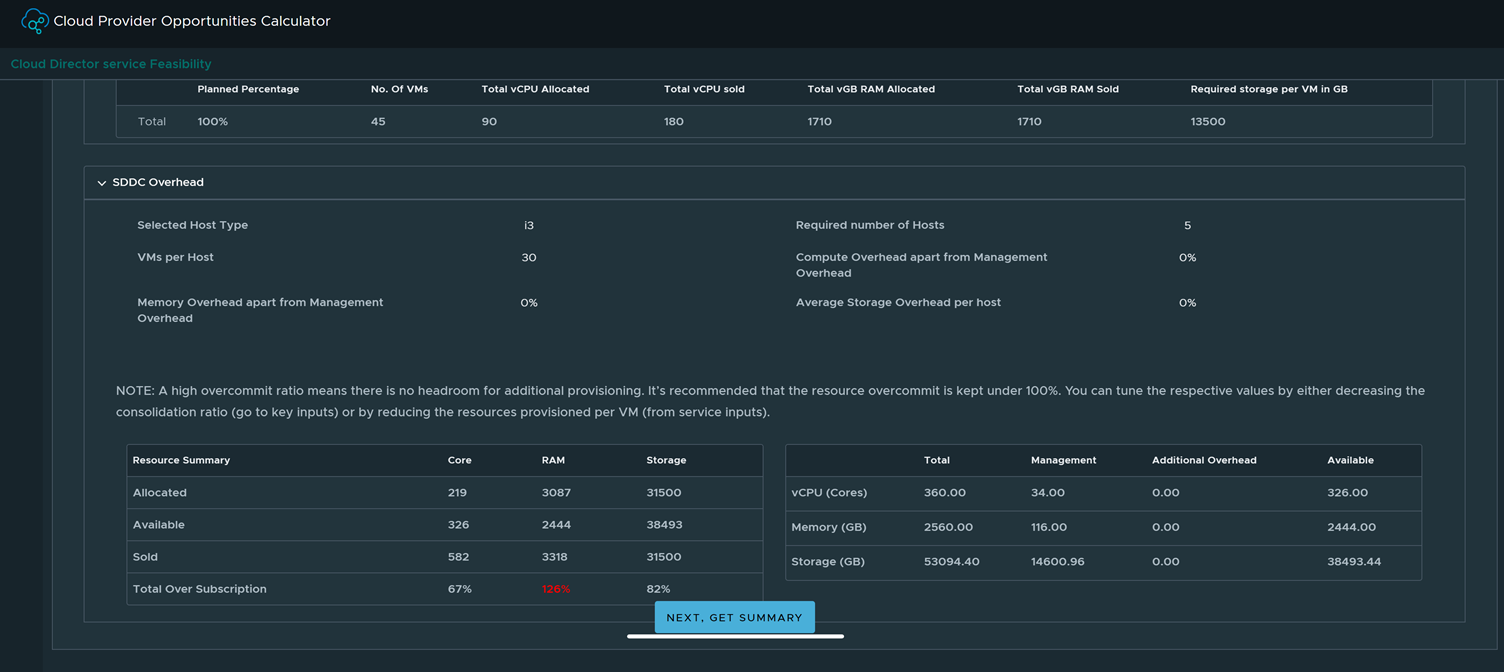
Task: Click the cloud logo icon
Action: coord(34,21)
